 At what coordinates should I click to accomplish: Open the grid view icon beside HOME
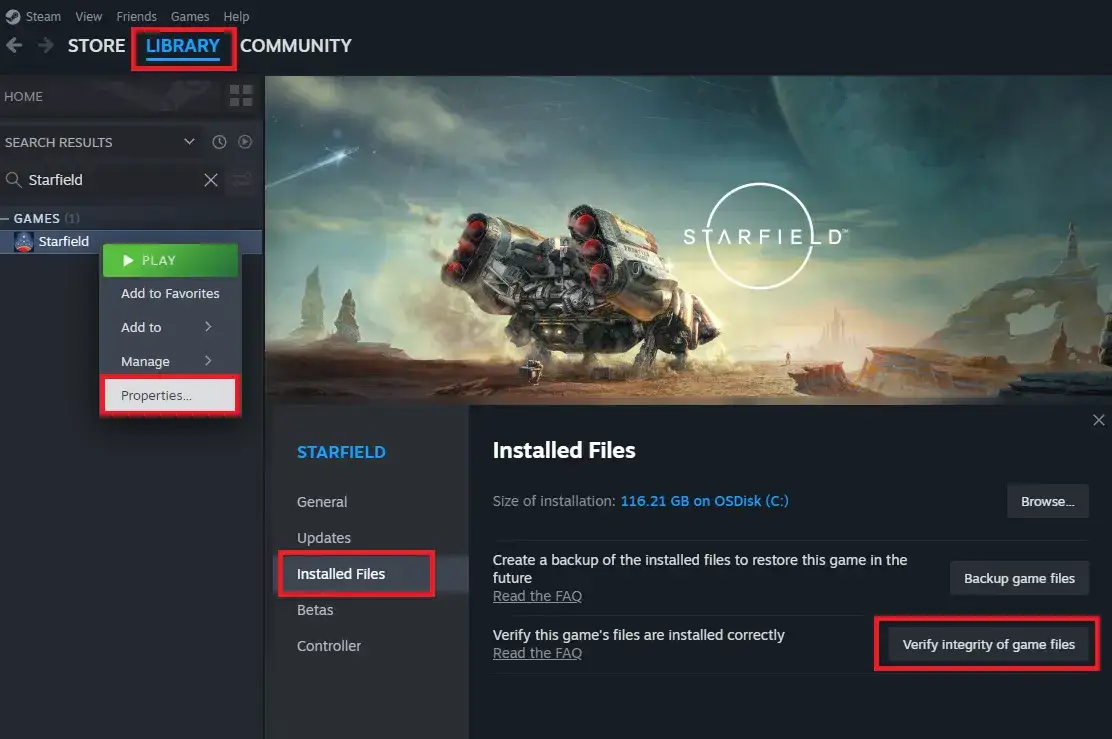pos(240,95)
